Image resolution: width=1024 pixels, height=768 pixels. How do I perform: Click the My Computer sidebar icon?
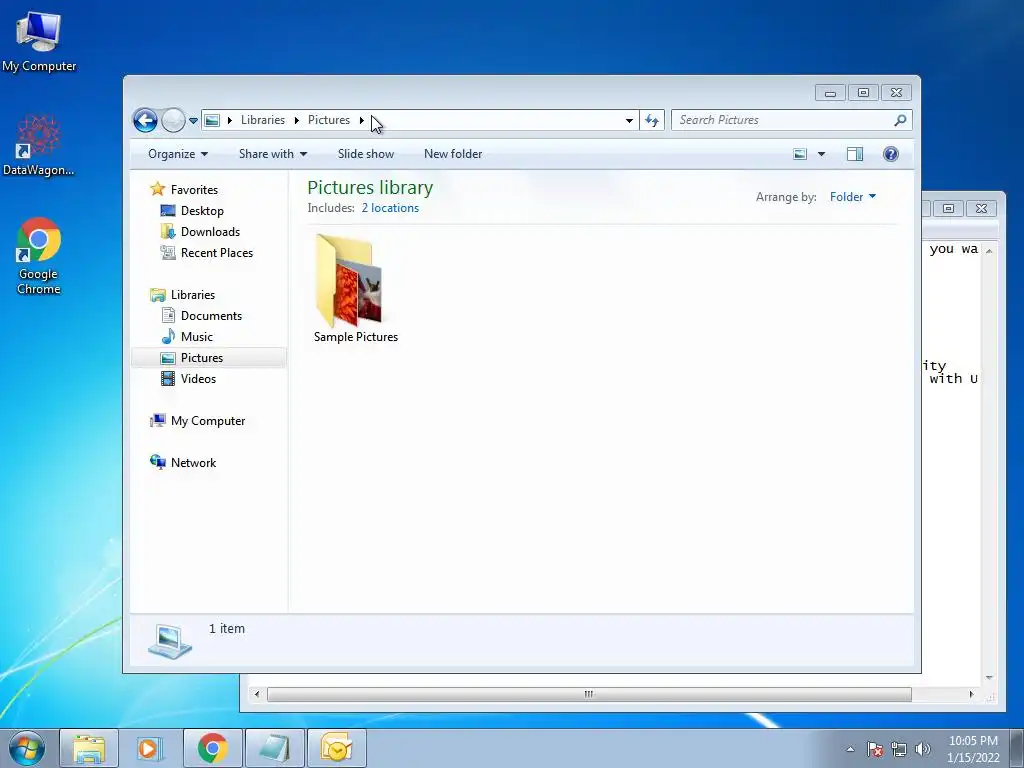[157, 421]
